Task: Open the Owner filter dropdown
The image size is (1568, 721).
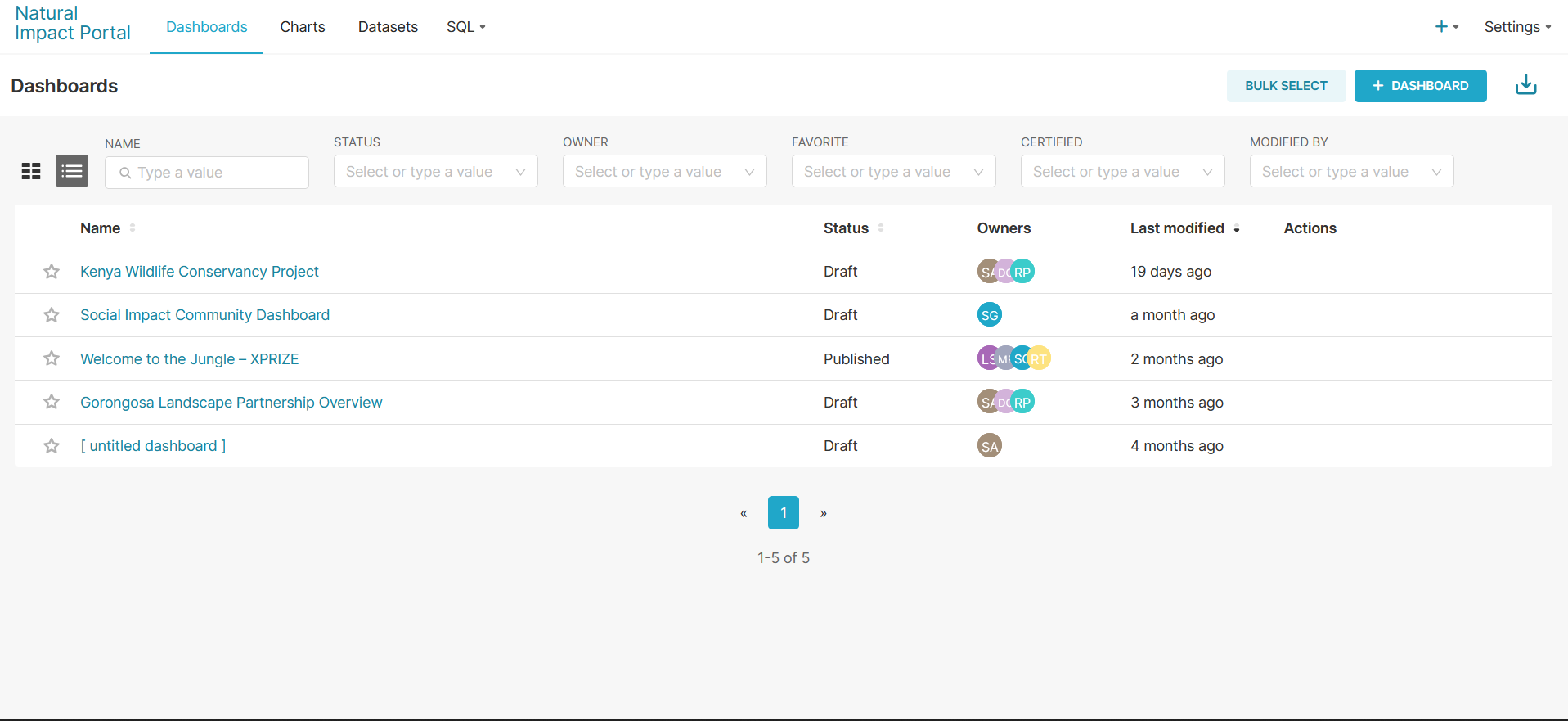Action: [x=665, y=171]
